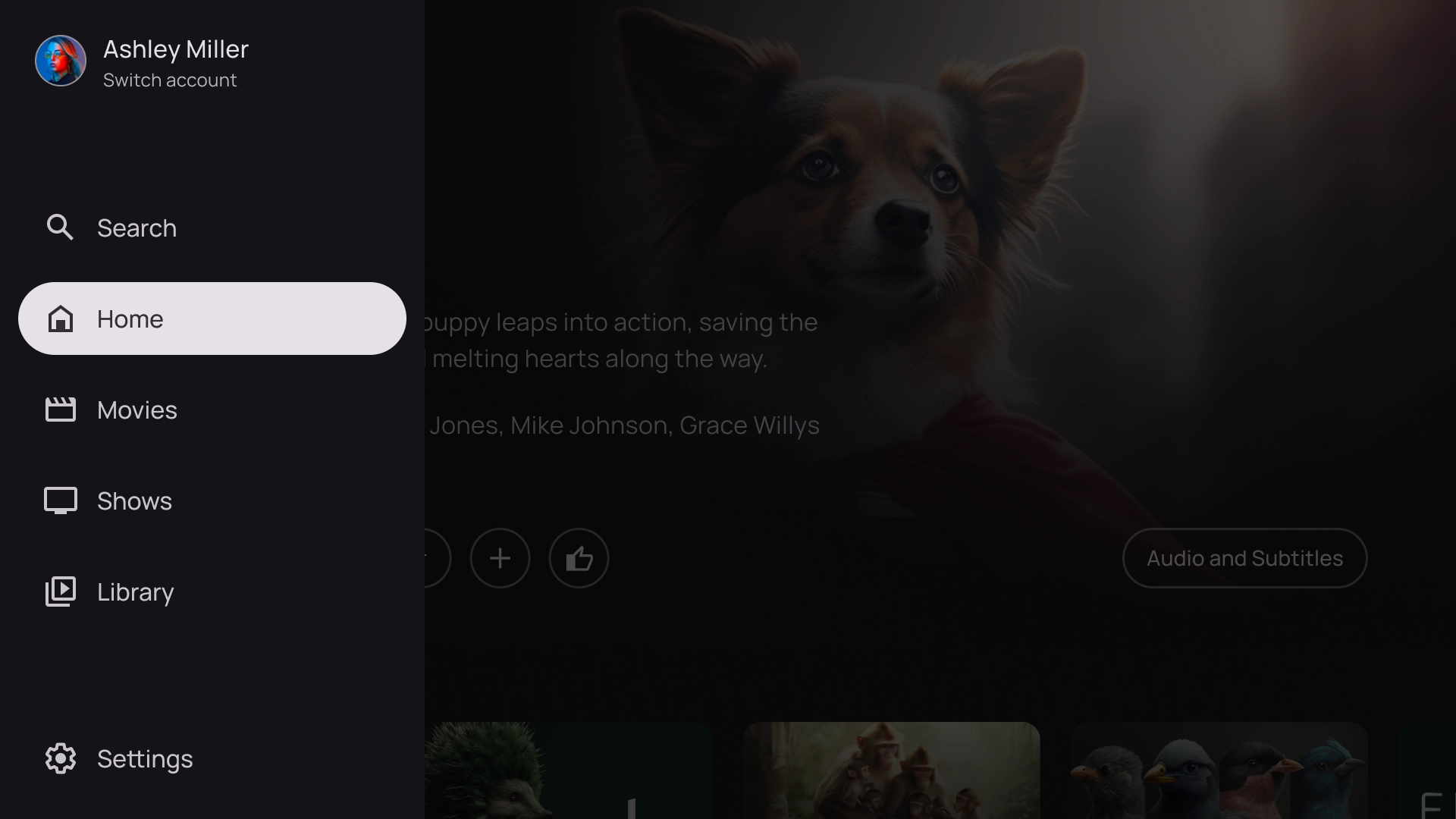Click the Add to list plus icon
Viewport: 1456px width, 819px height.
500,558
